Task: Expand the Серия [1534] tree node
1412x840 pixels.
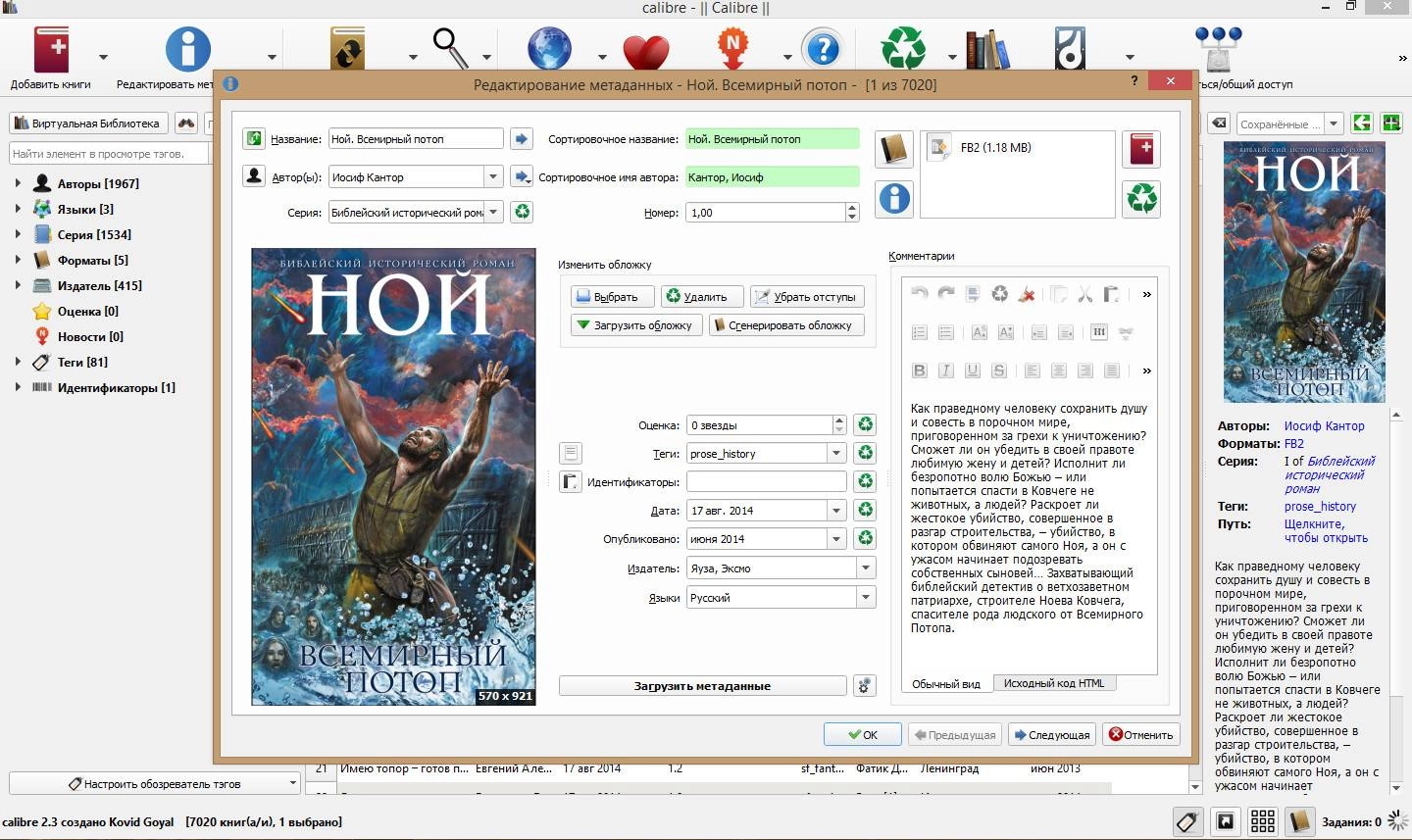Action: 18,234
